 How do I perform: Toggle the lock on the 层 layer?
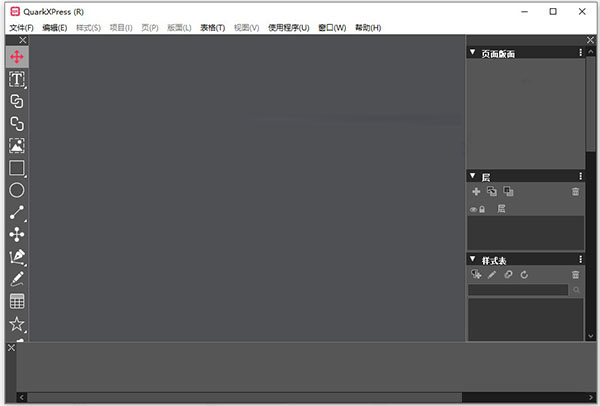[482, 209]
